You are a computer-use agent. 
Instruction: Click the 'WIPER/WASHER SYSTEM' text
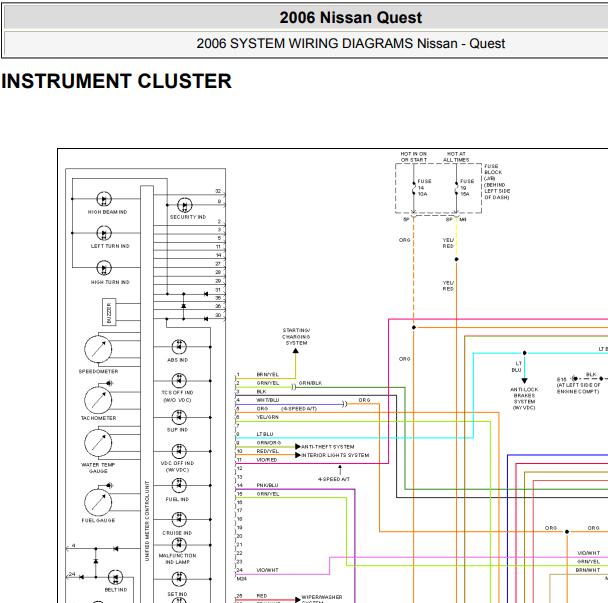point(321,599)
